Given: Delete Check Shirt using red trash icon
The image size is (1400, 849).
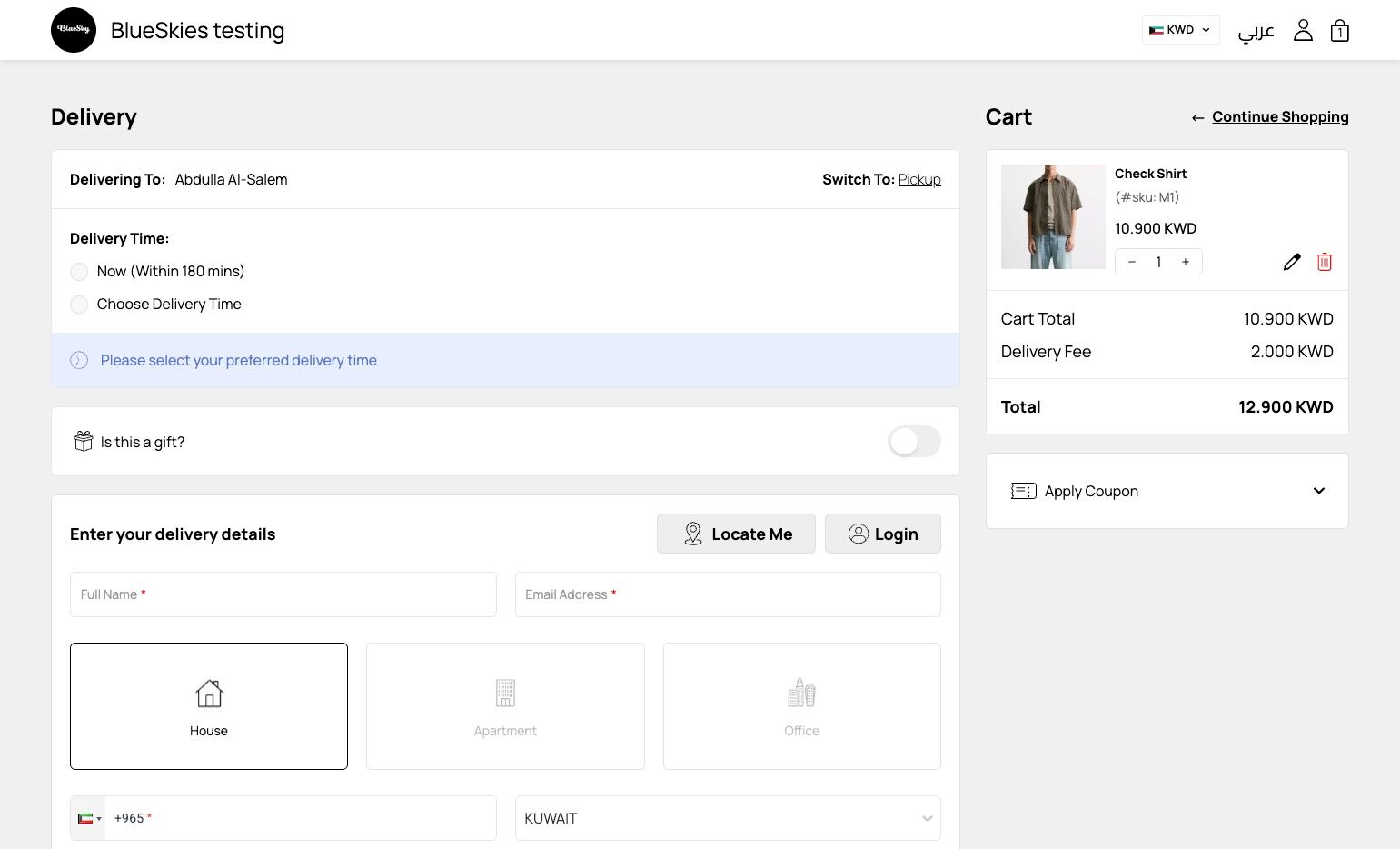Looking at the screenshot, I should (x=1325, y=262).
